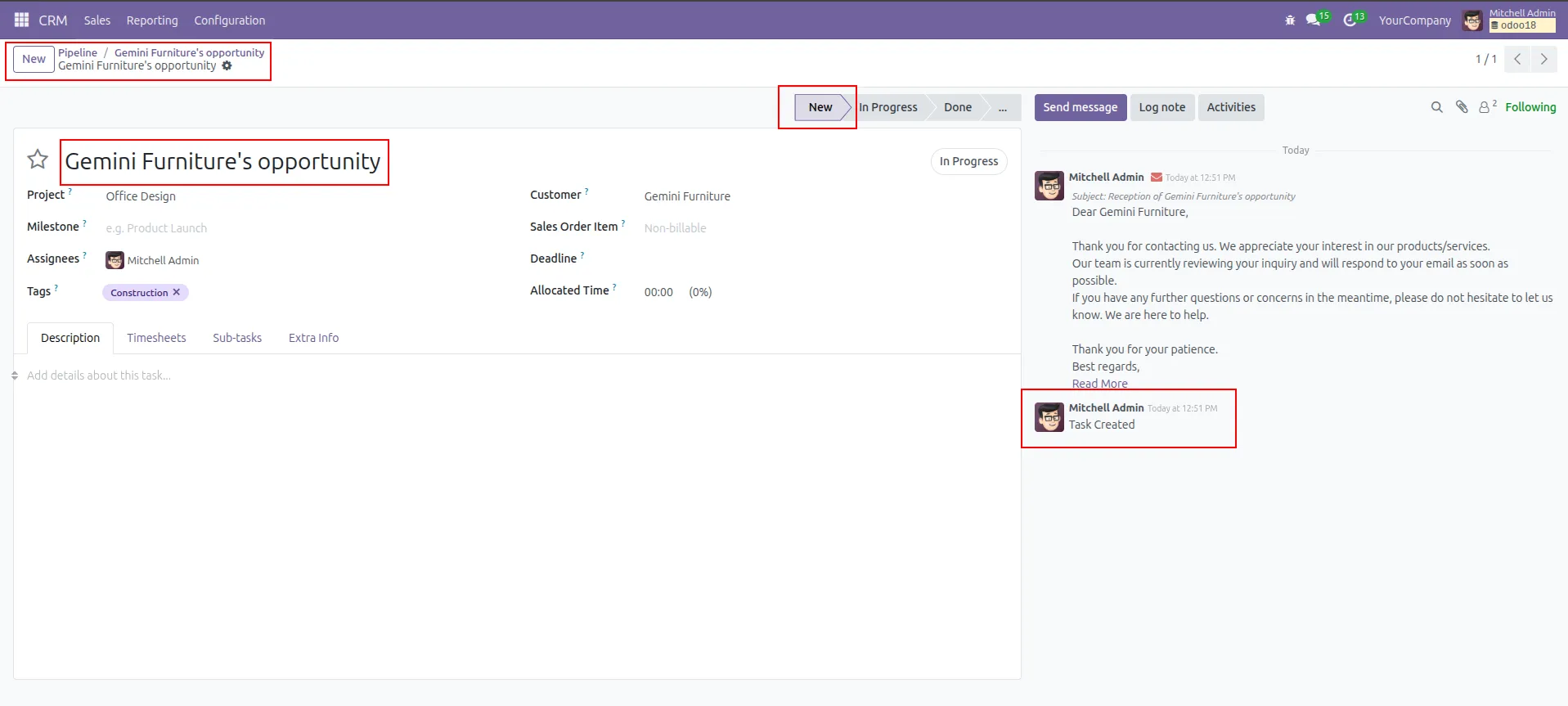Click the gear icon beside record title
Viewport: 1568px width, 706px height.
click(x=227, y=66)
